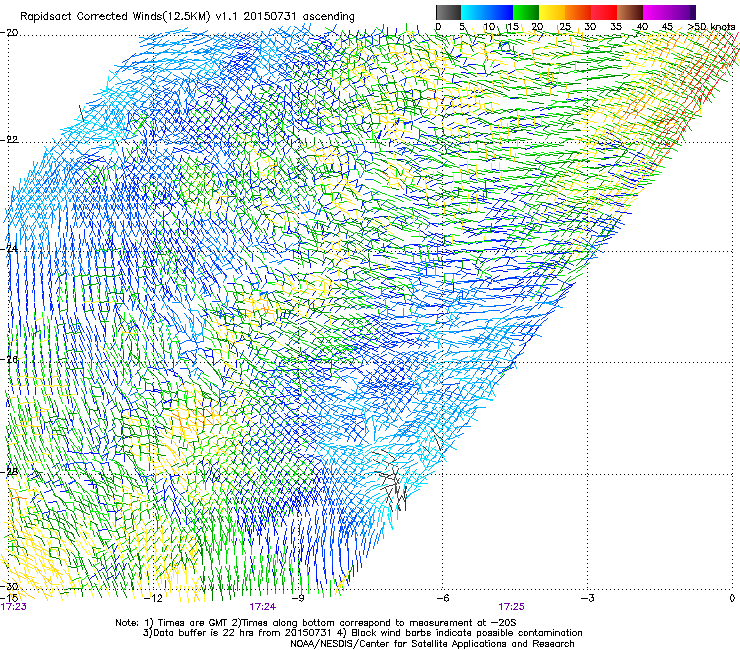Click the cyan-to-blue 5–15 knots legend segment
740x650 pixels.
(x=487, y=12)
